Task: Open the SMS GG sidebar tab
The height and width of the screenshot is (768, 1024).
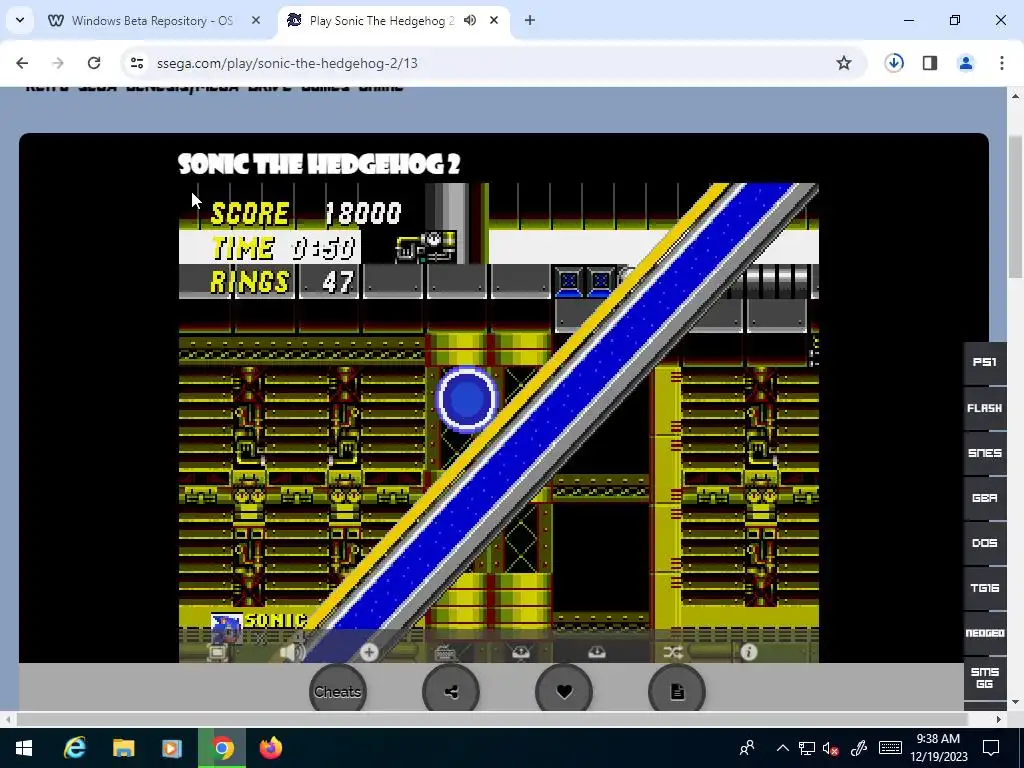Action: 985,677
